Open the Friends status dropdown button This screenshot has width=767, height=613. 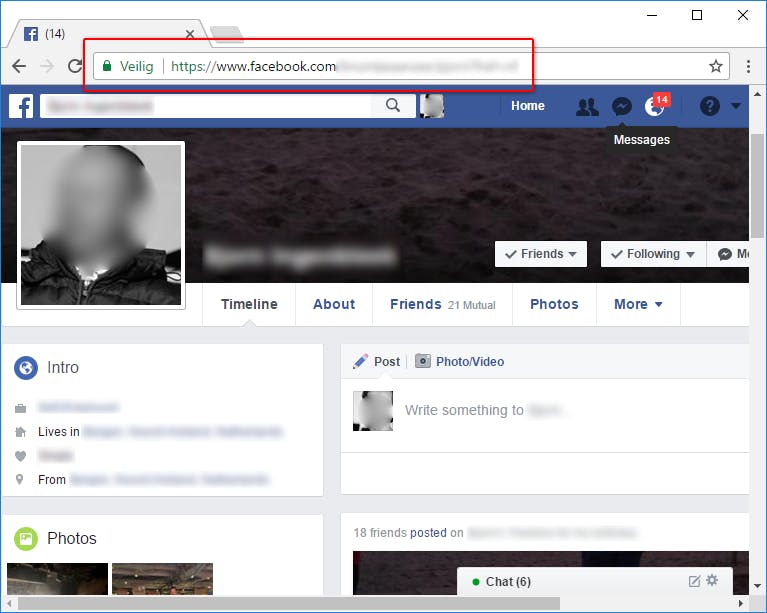point(541,254)
